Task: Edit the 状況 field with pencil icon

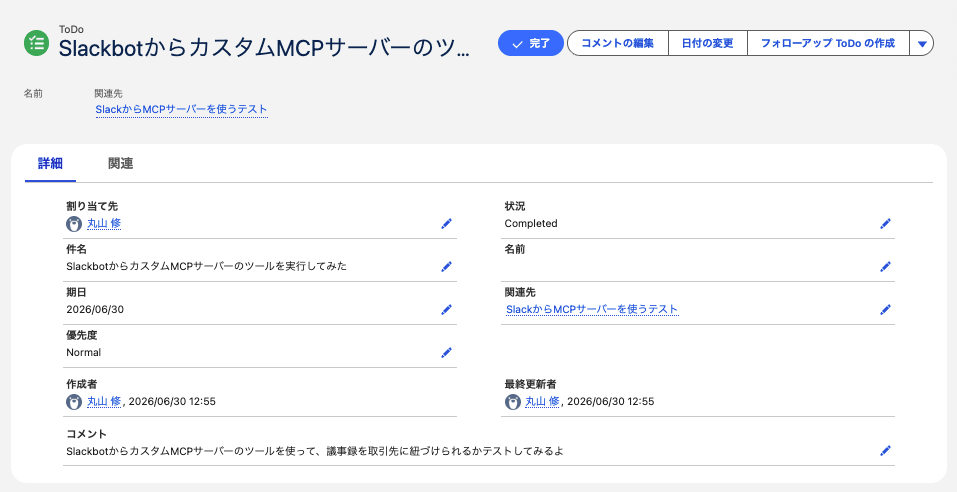Action: click(886, 224)
